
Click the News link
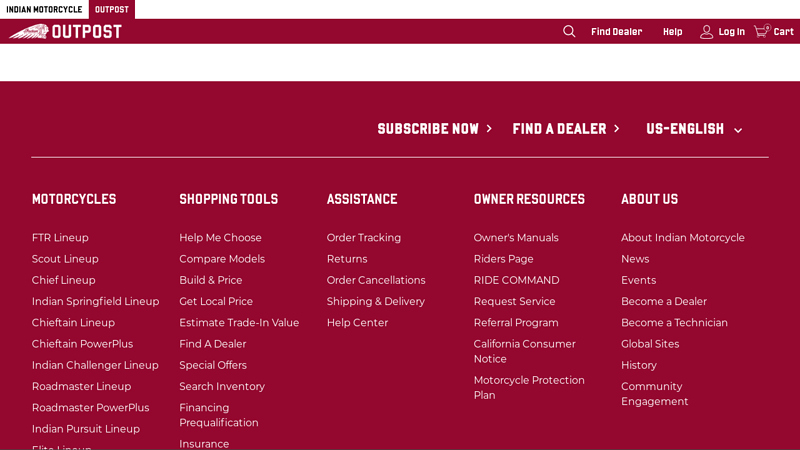pyautogui.click(x=635, y=259)
